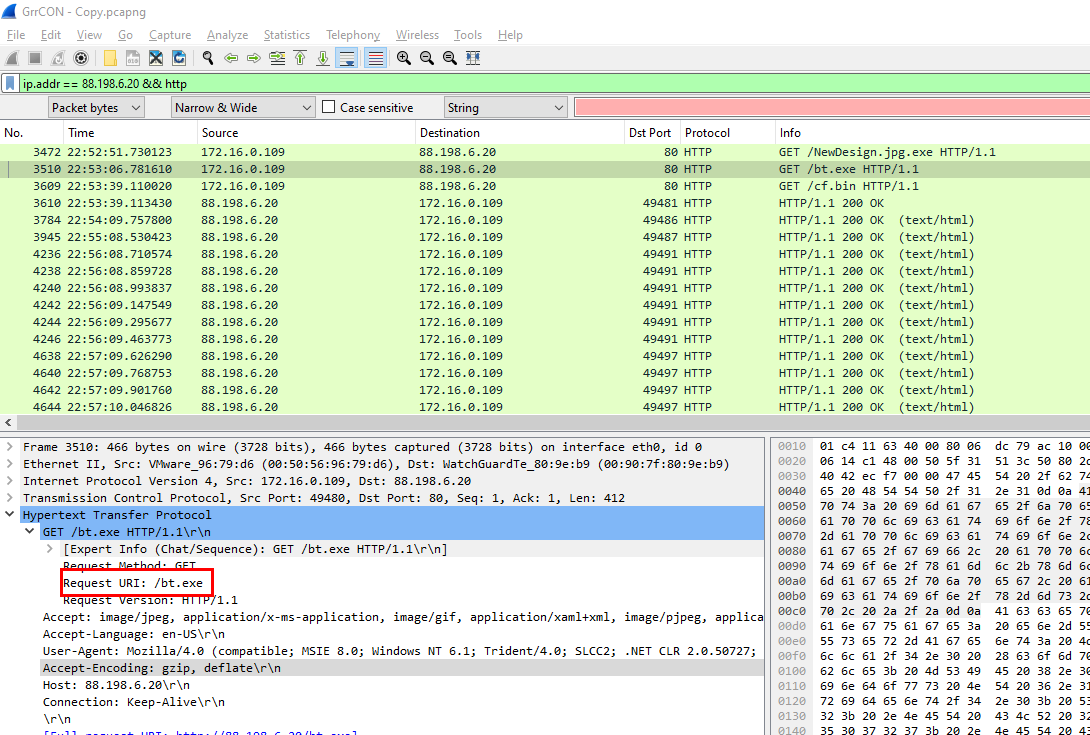Viewport: 1090px width, 735px height.
Task: Open the capture options gear icon
Action: [x=81, y=58]
